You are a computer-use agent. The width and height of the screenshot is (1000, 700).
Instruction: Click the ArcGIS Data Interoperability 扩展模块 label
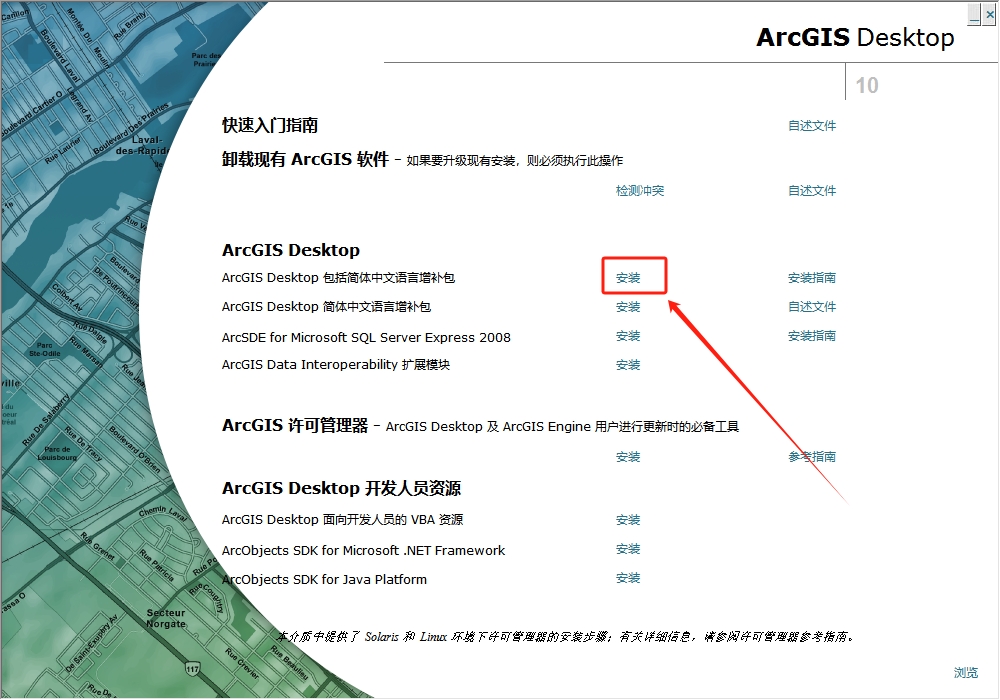click(335, 365)
